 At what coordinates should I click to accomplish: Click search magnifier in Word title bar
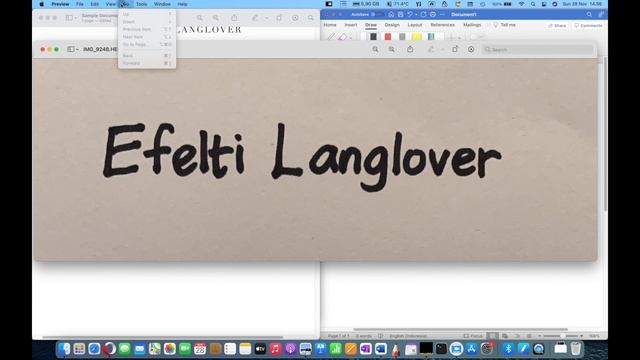coord(589,14)
